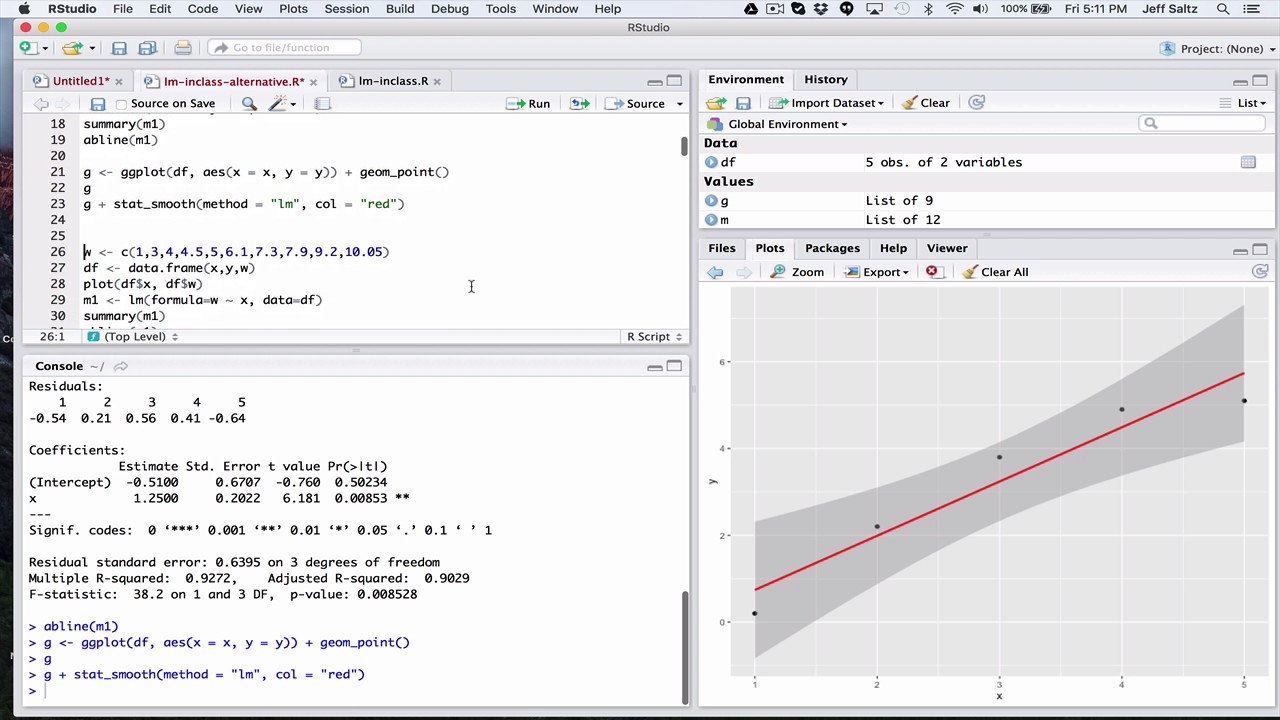Switch to the Files tab
The image size is (1280, 720).
tap(721, 249)
